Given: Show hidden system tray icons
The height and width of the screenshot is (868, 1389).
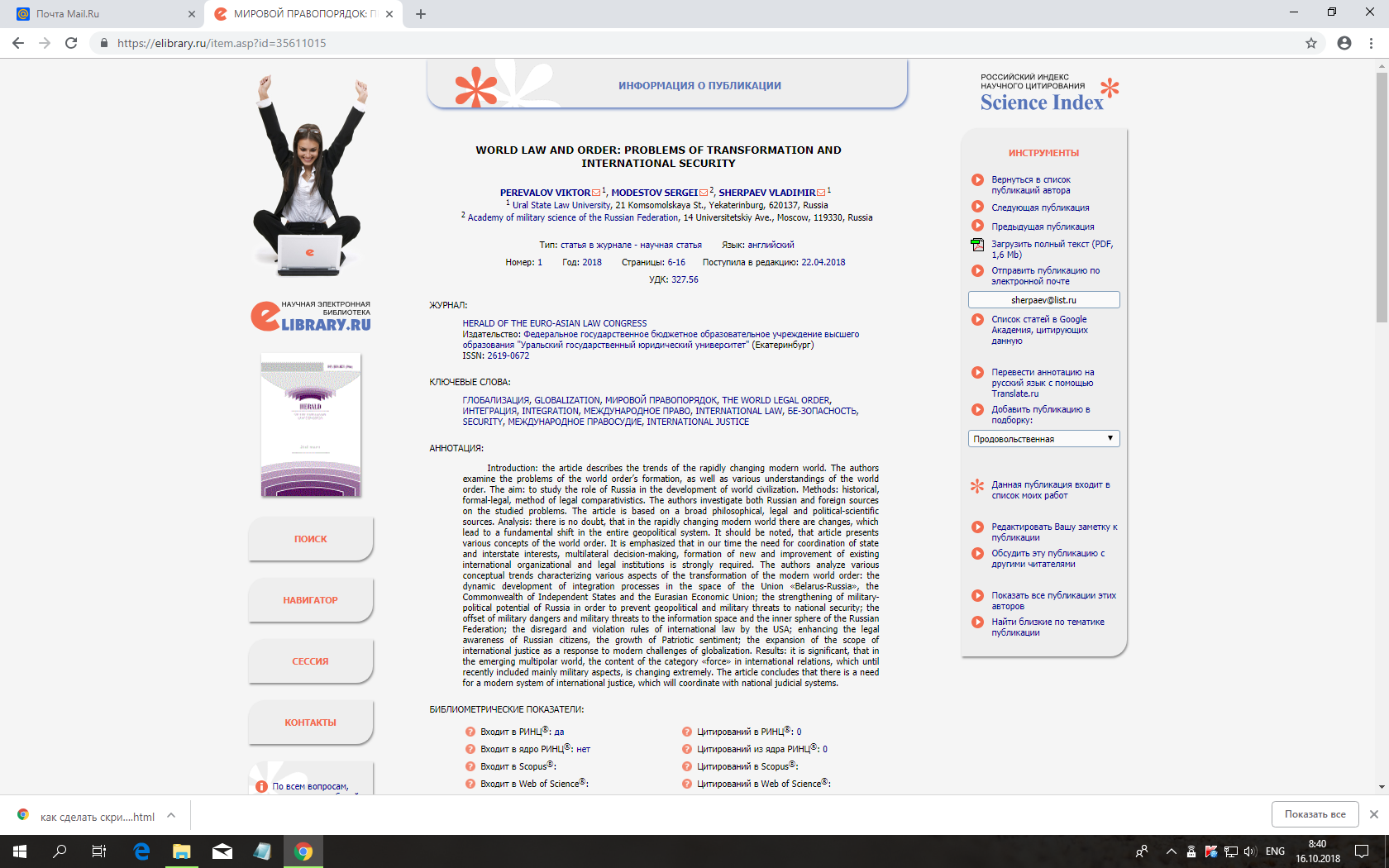Looking at the screenshot, I should 1171,851.
